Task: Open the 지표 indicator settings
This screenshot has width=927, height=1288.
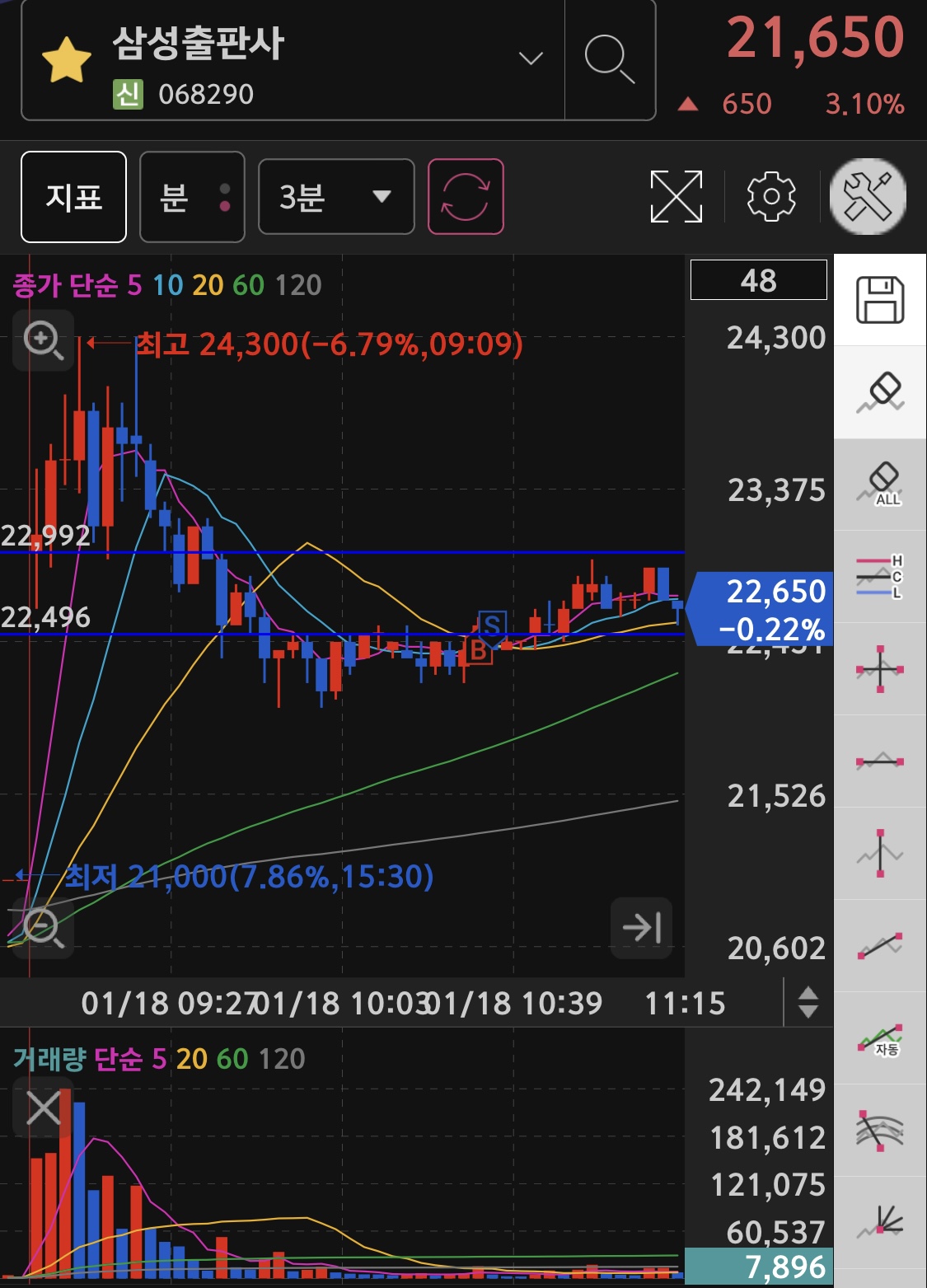Action: (x=73, y=197)
